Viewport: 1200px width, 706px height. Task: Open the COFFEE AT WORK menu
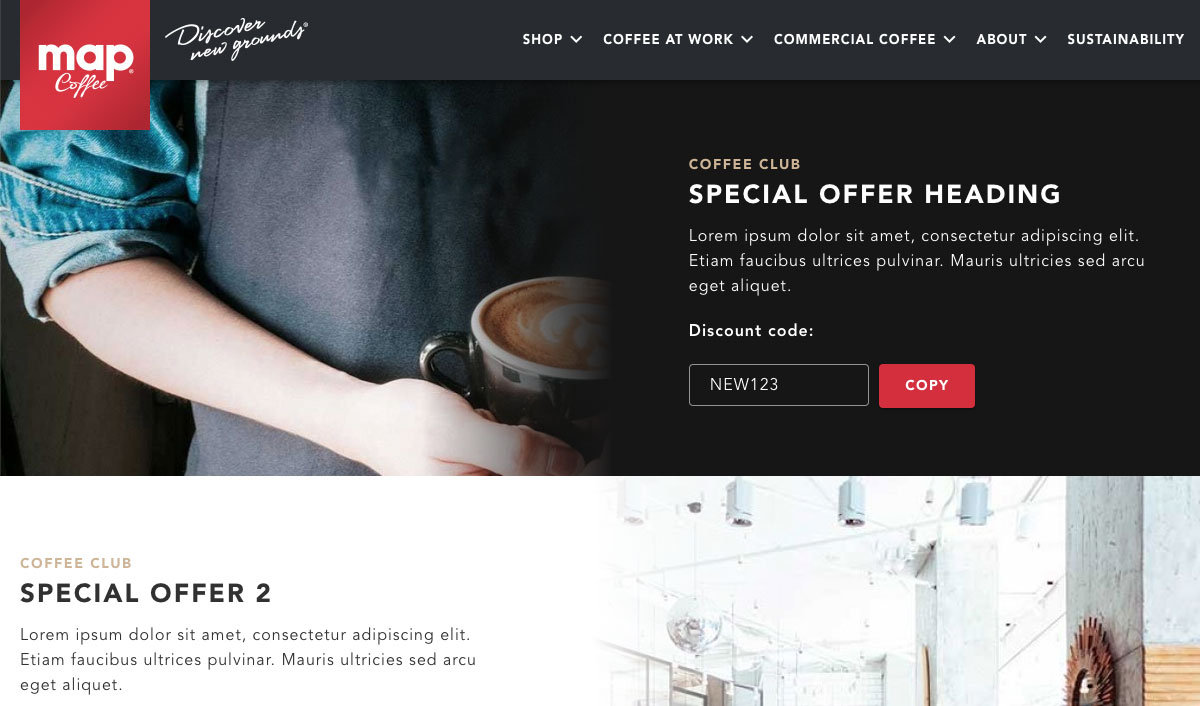point(668,40)
